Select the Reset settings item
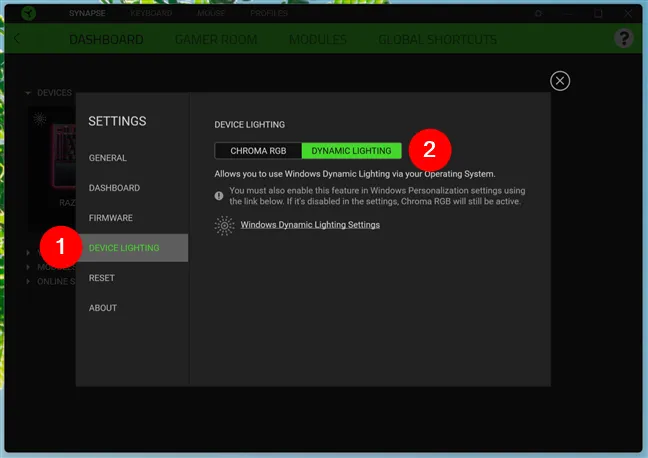Viewport: 648px width, 458px height. click(x=101, y=278)
